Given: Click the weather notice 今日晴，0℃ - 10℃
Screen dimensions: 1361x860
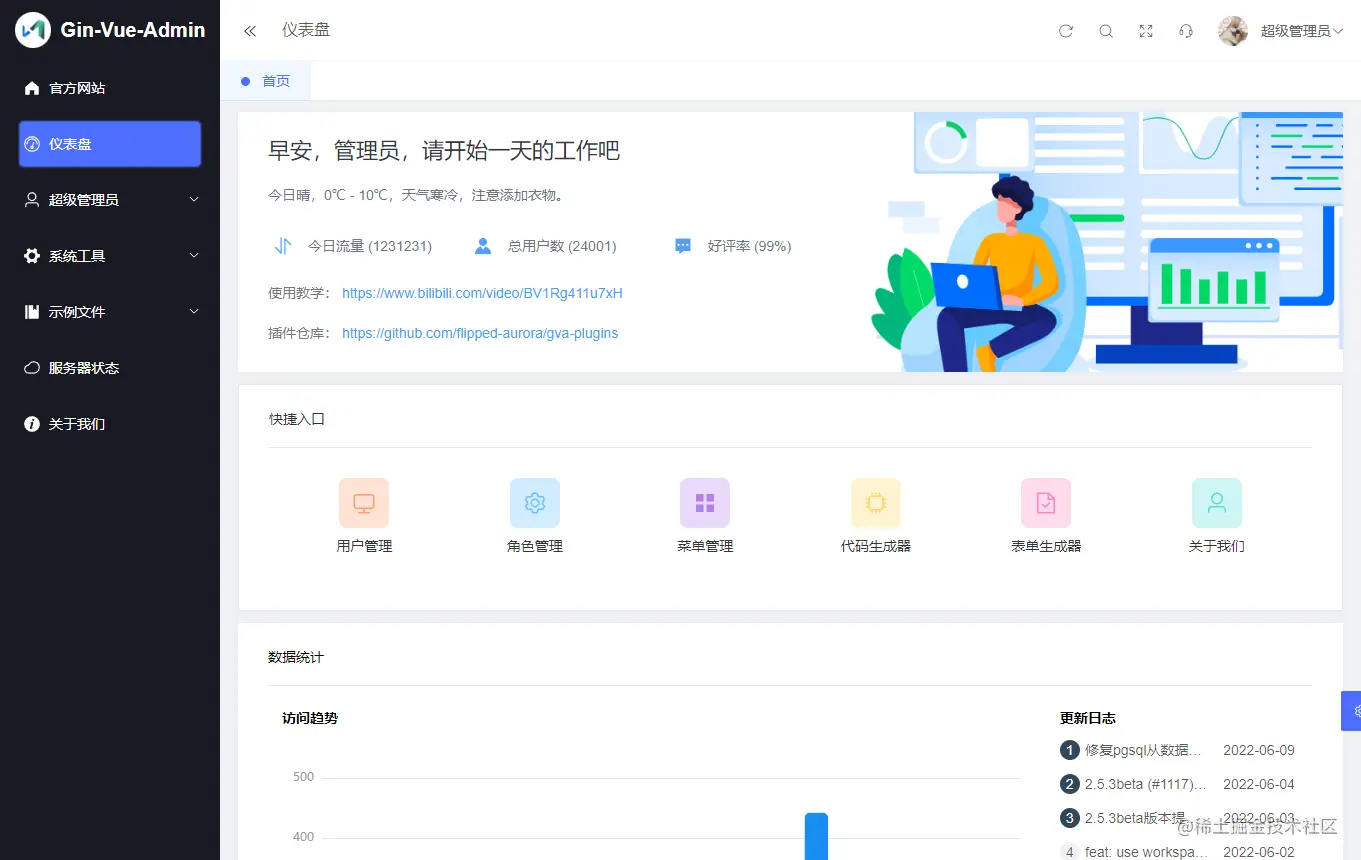Looking at the screenshot, I should pyautogui.click(x=418, y=195).
